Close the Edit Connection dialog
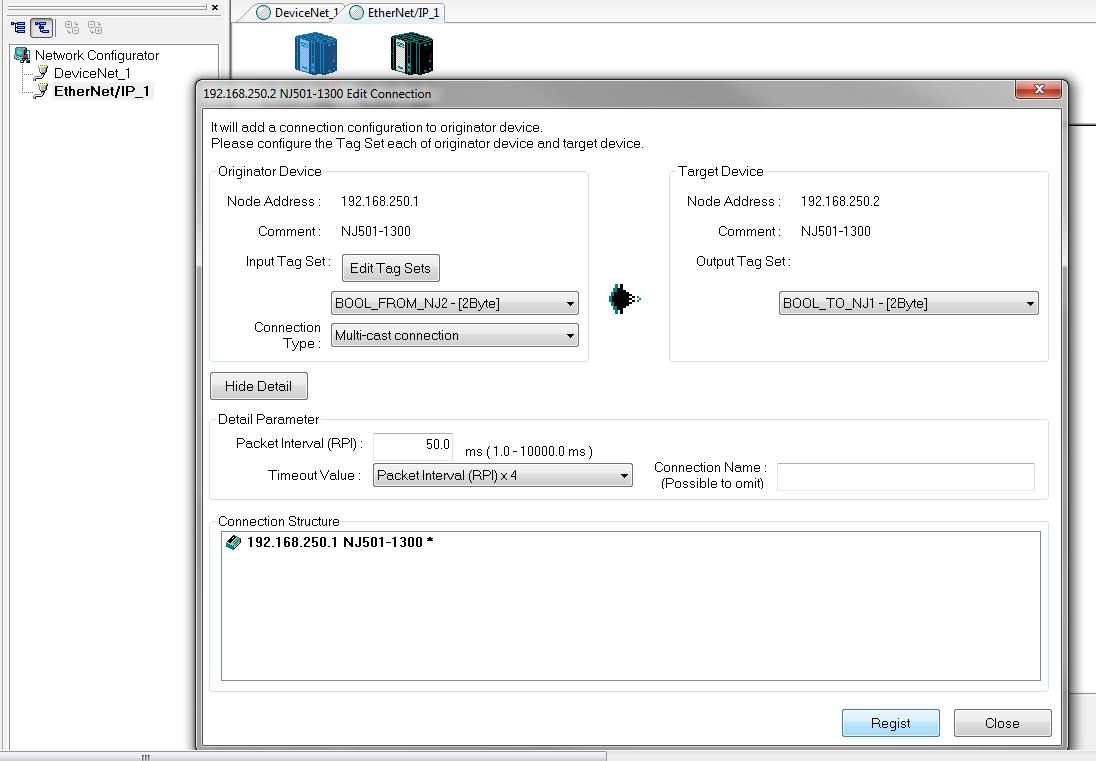1096x761 pixels. coord(1039,89)
